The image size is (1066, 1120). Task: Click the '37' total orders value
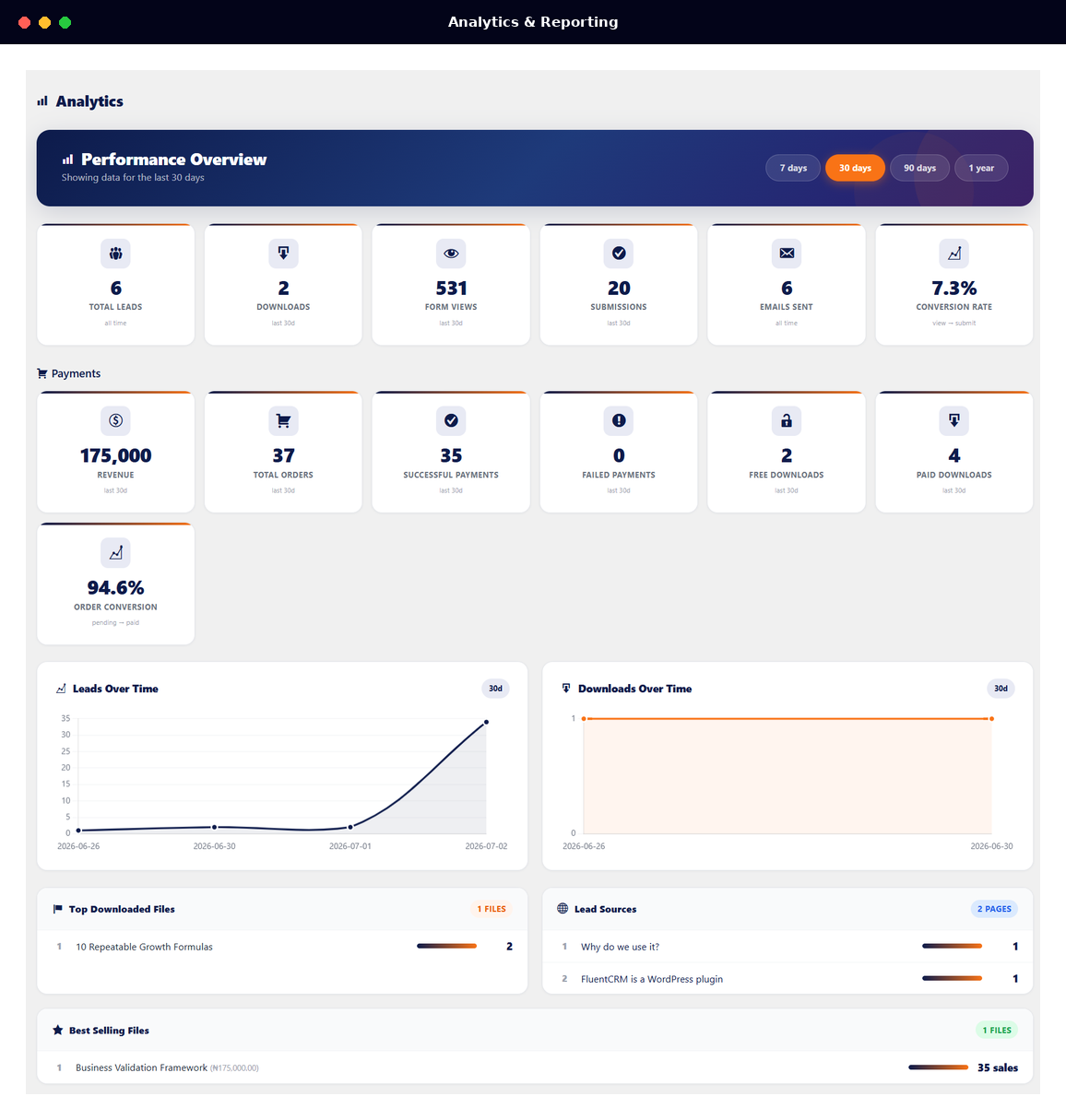pos(283,456)
